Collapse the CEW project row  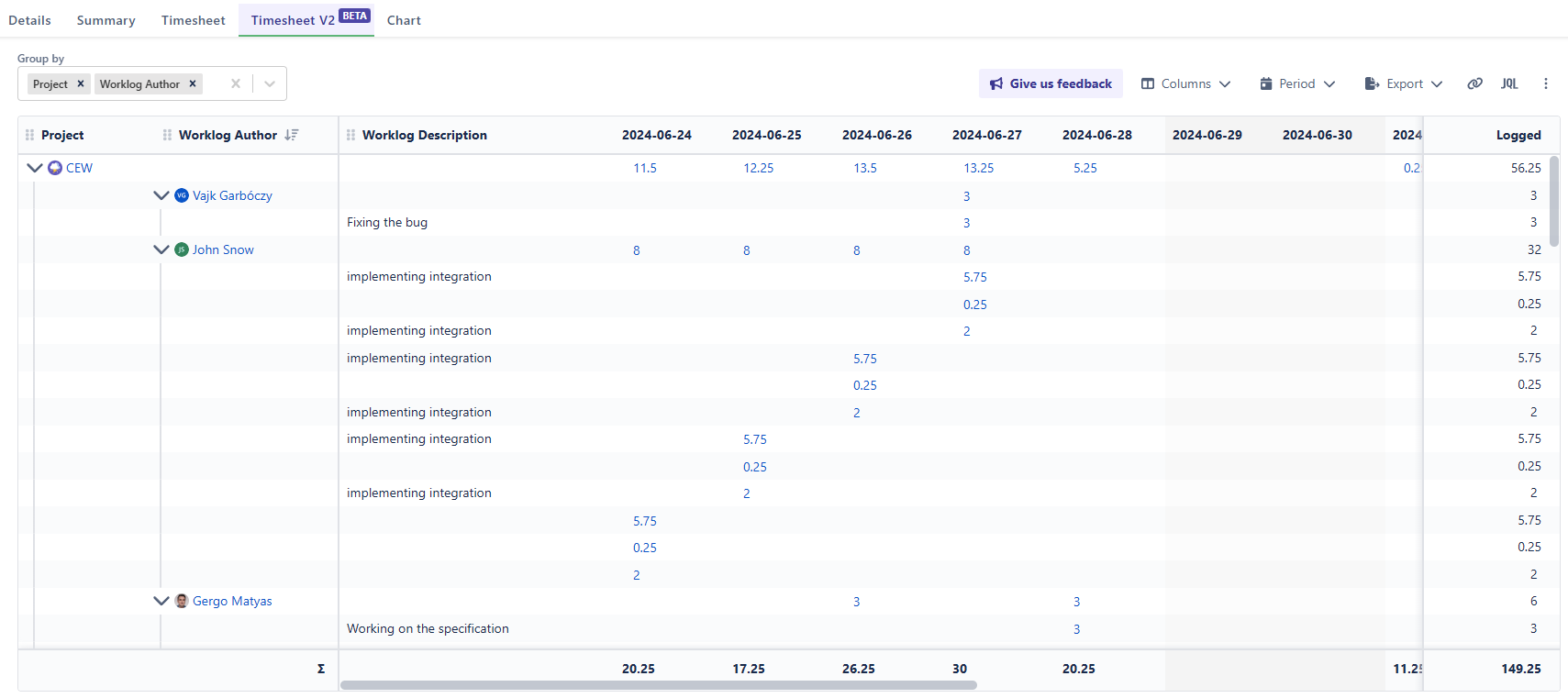tap(35, 168)
